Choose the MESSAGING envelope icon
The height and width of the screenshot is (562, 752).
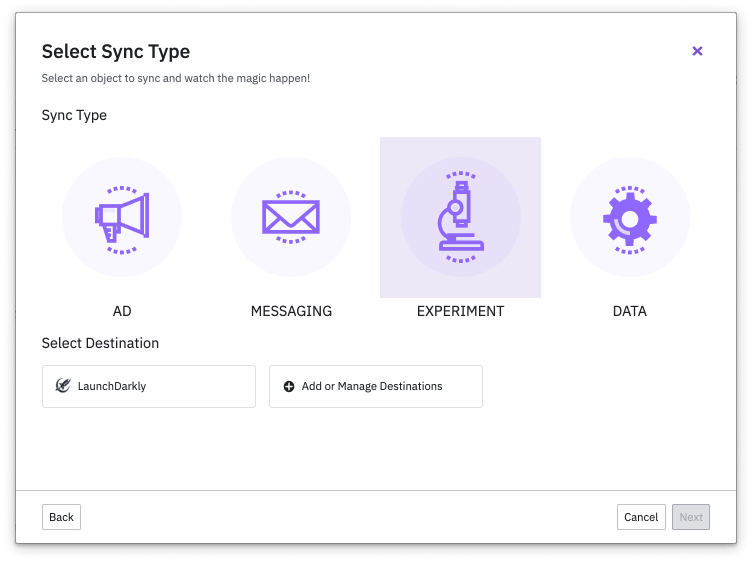tap(291, 217)
